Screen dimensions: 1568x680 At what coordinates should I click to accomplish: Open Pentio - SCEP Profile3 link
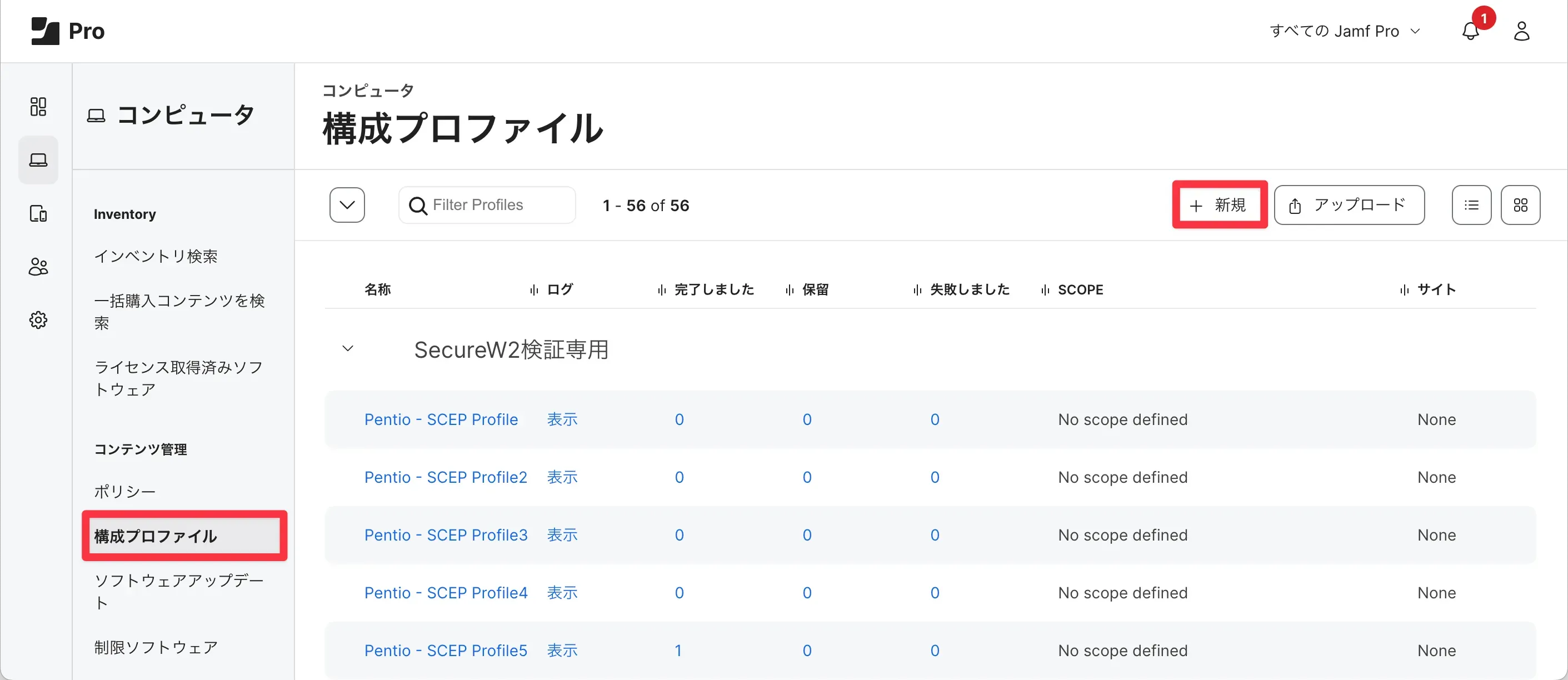point(446,535)
